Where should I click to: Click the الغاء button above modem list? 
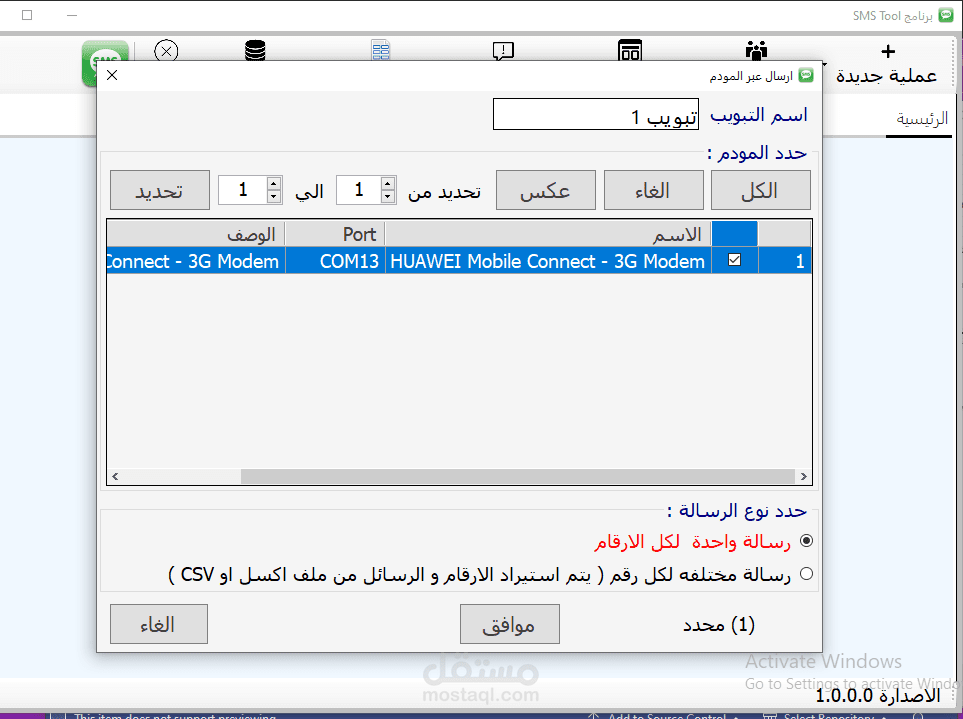tap(653, 190)
